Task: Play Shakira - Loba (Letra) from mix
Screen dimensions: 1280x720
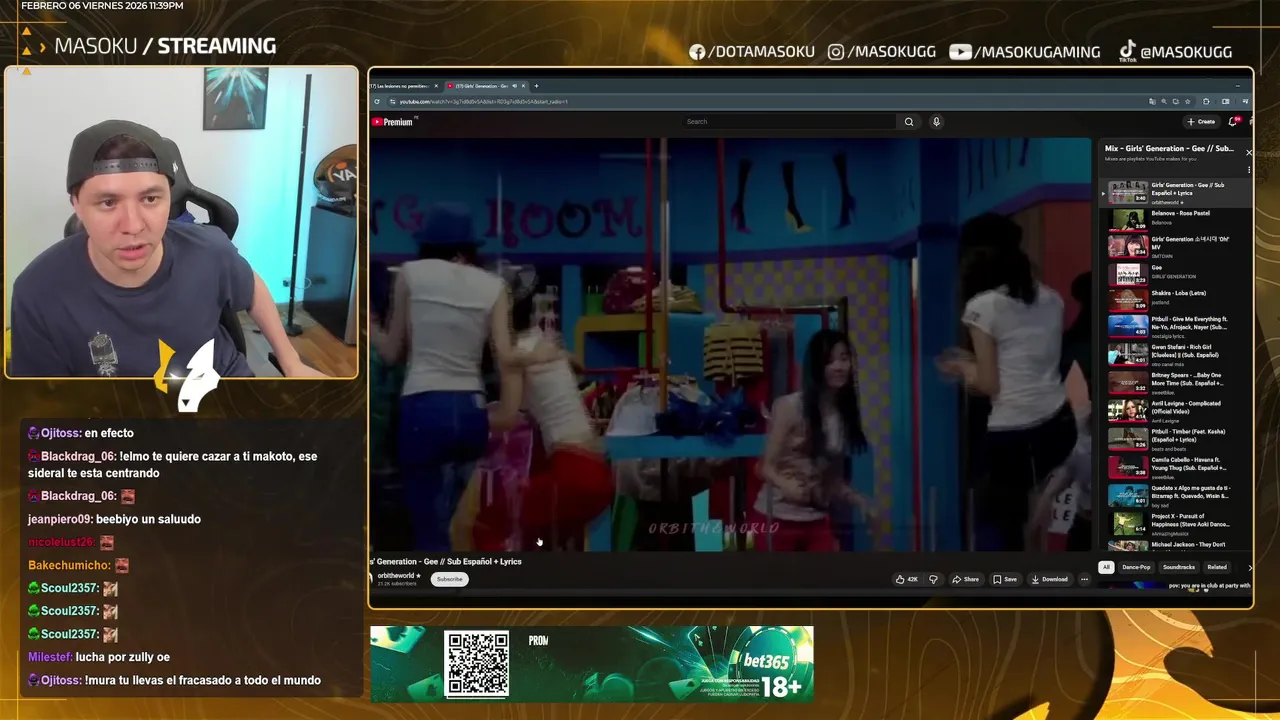Action: [1178, 299]
